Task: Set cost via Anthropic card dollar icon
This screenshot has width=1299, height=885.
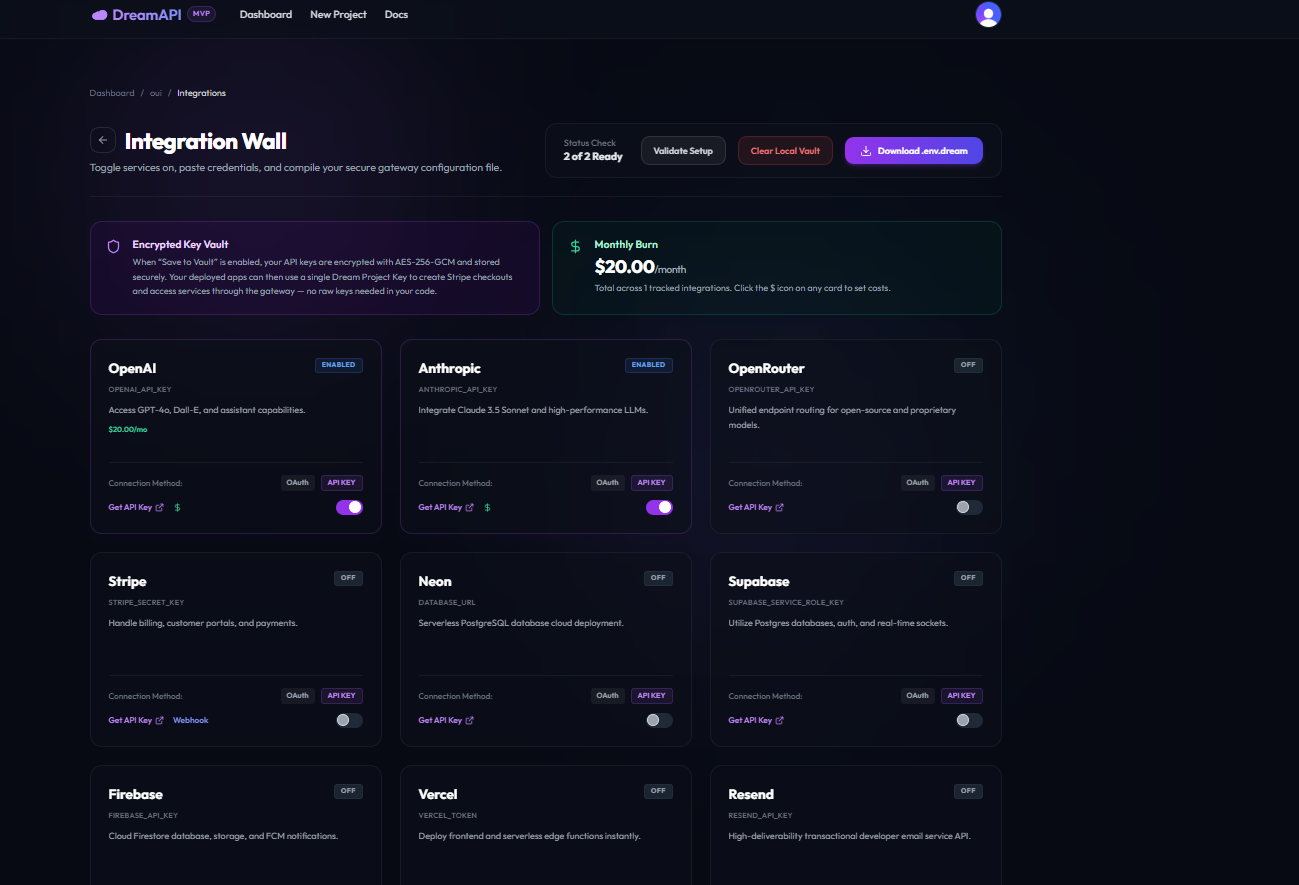Action: pyautogui.click(x=487, y=508)
